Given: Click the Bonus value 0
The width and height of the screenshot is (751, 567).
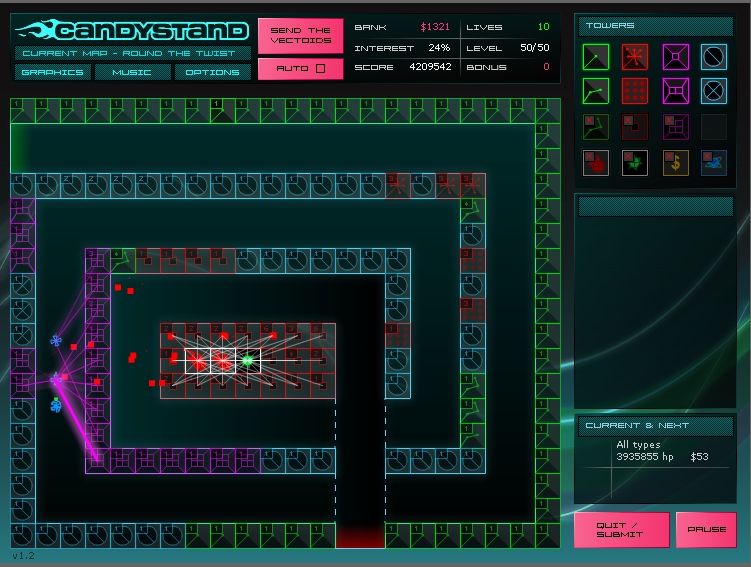Looking at the screenshot, I should (x=546, y=67).
